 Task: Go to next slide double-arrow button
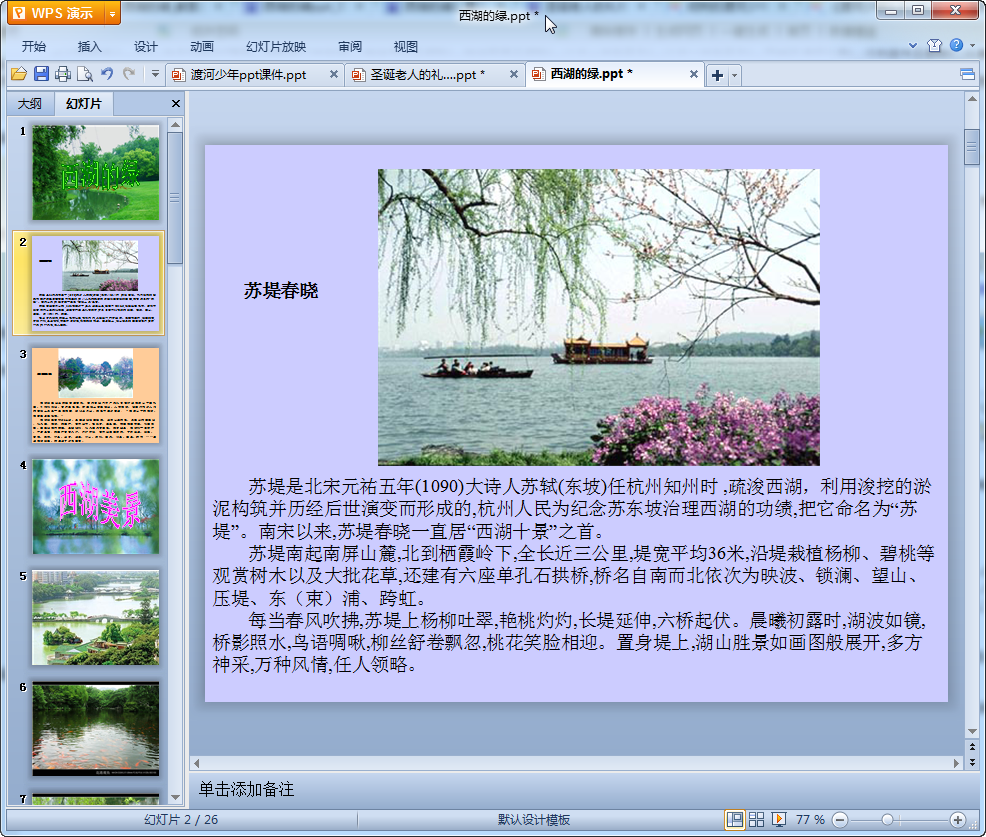(972, 762)
